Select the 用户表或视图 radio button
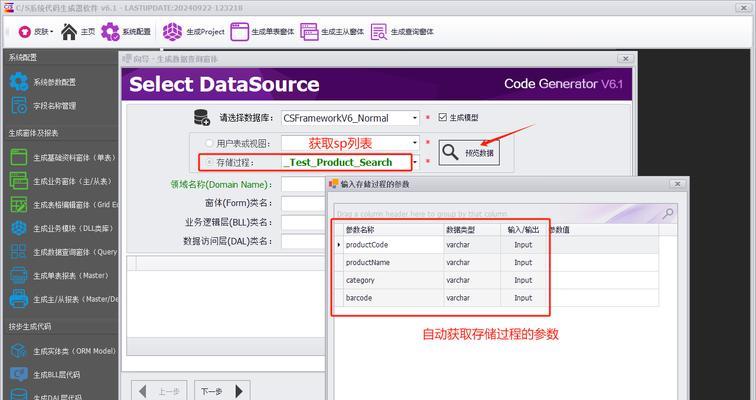756x400 pixels. pos(209,143)
